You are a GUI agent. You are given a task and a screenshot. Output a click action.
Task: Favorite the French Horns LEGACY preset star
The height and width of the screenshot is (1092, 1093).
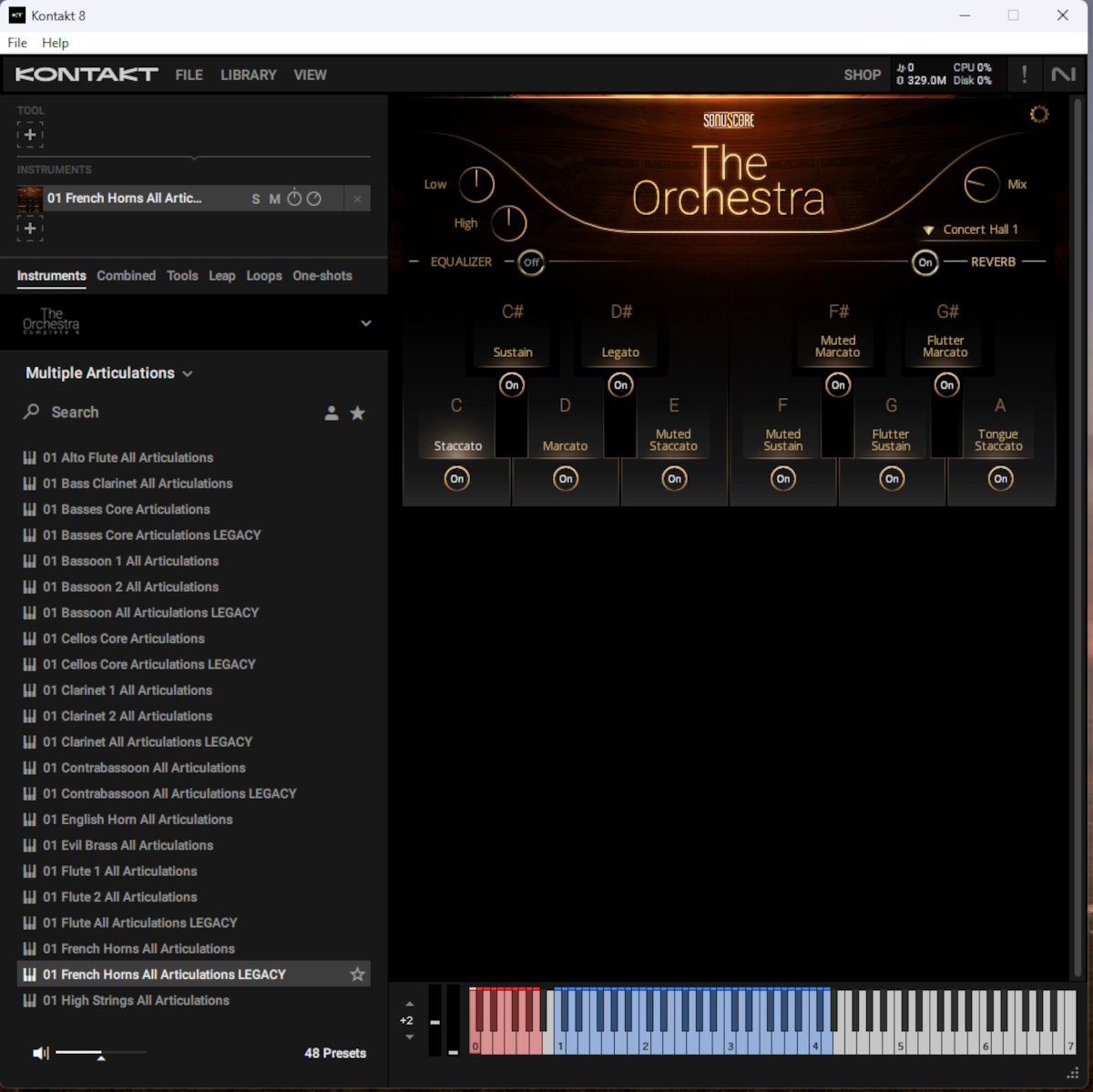coord(357,975)
